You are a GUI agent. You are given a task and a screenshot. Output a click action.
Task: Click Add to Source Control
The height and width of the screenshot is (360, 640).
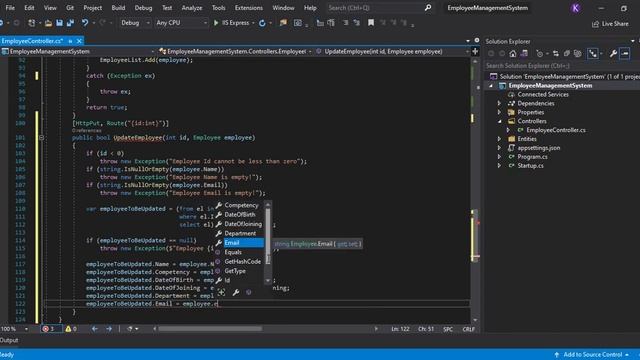[592, 354]
